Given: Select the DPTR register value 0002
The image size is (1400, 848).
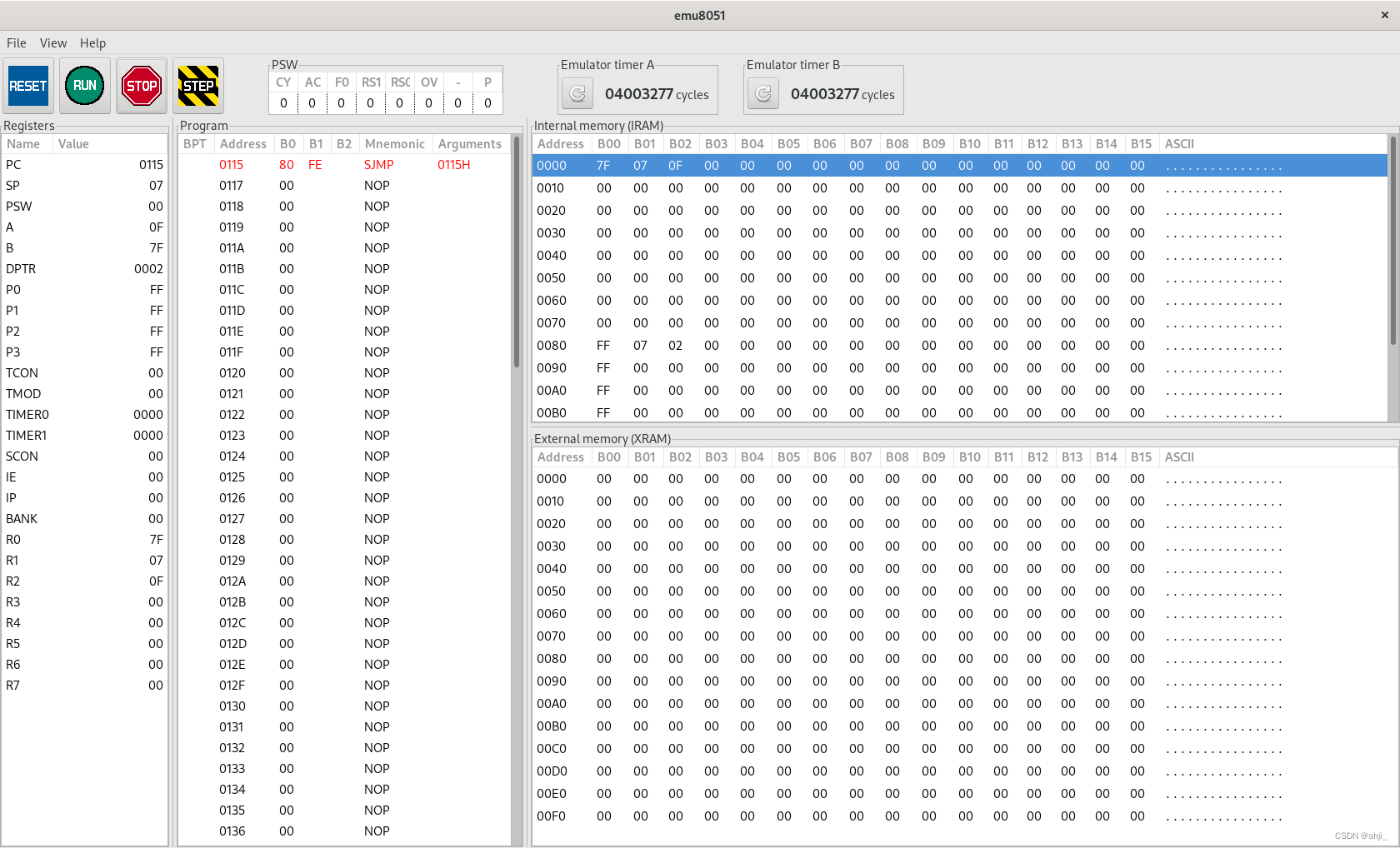Looking at the screenshot, I should [148, 269].
